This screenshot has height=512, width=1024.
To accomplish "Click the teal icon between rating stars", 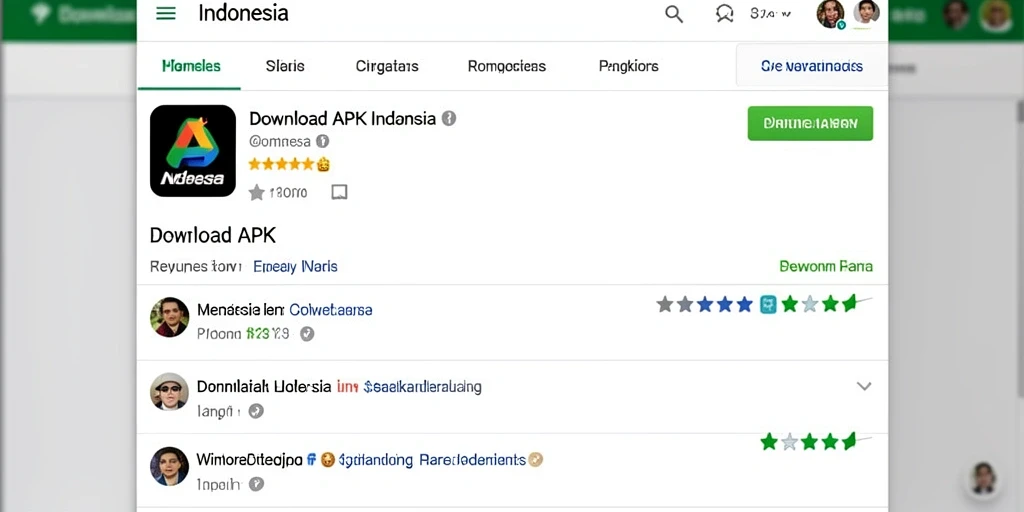I will [x=768, y=304].
